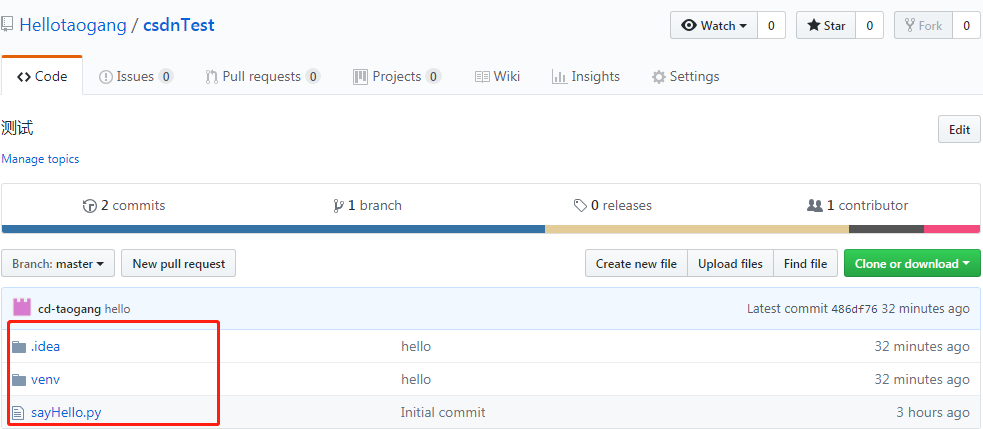Click the star icon in Star button
Viewport: 983px width, 429px height.
(814, 26)
